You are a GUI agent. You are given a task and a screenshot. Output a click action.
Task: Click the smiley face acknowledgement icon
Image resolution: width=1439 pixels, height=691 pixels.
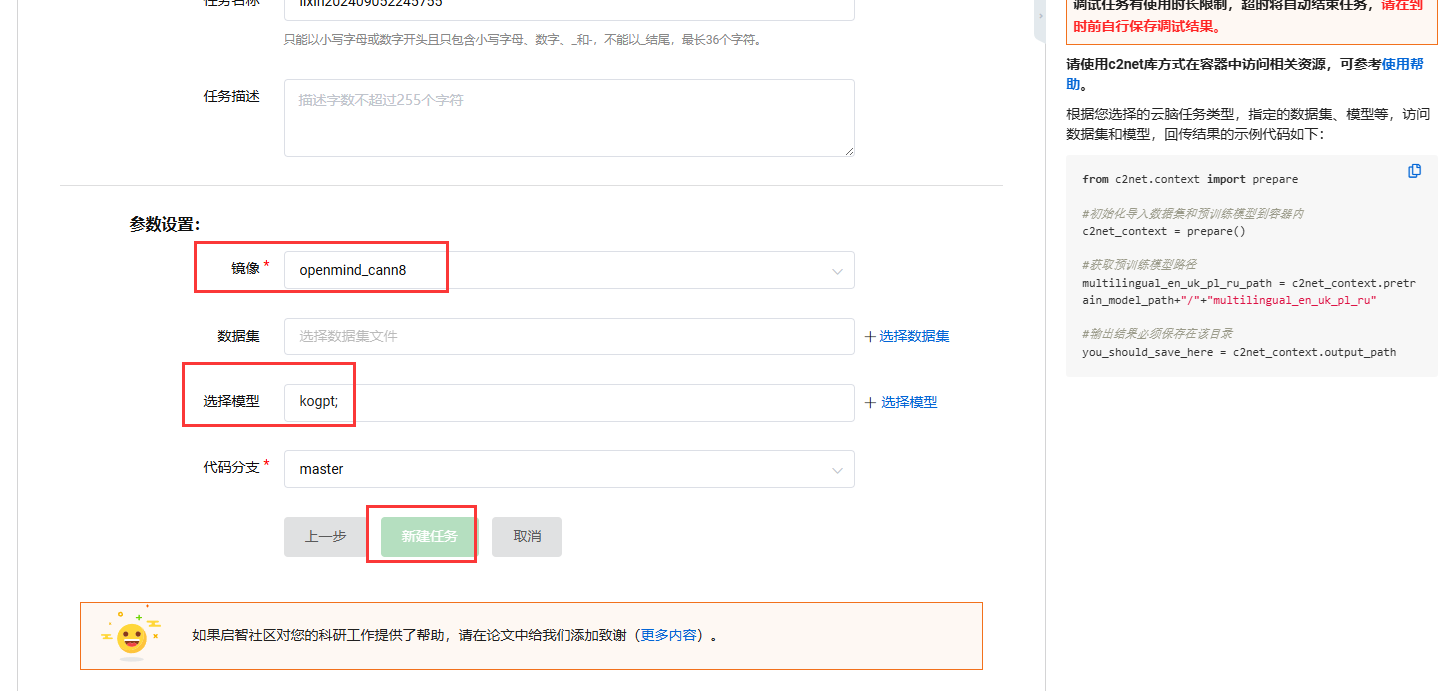click(131, 636)
